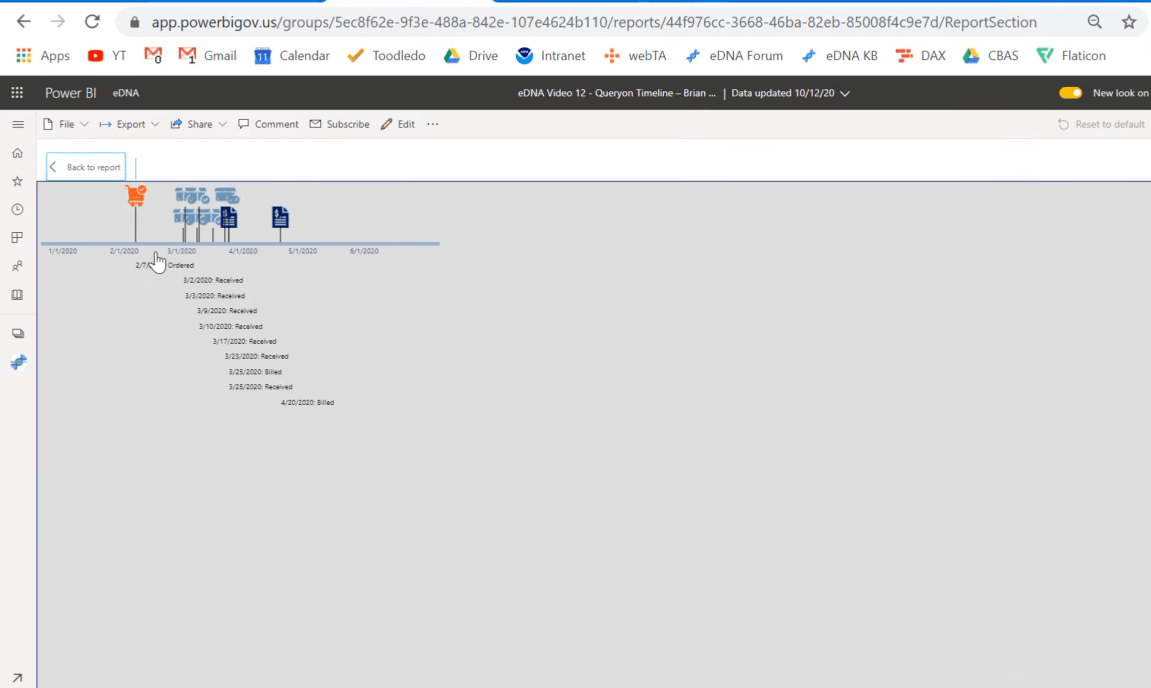Image resolution: width=1151 pixels, height=688 pixels.
Task: Open Shared with me sidebar icon
Action: 18,266
